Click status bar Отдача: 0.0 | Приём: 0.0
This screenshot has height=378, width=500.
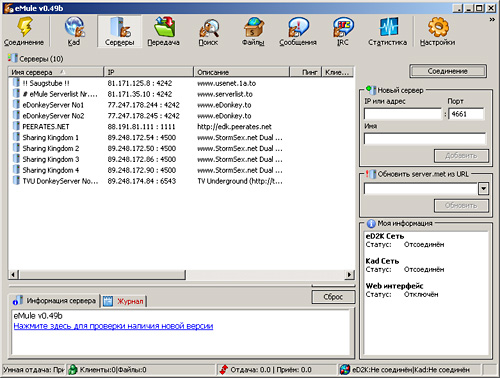point(271,370)
